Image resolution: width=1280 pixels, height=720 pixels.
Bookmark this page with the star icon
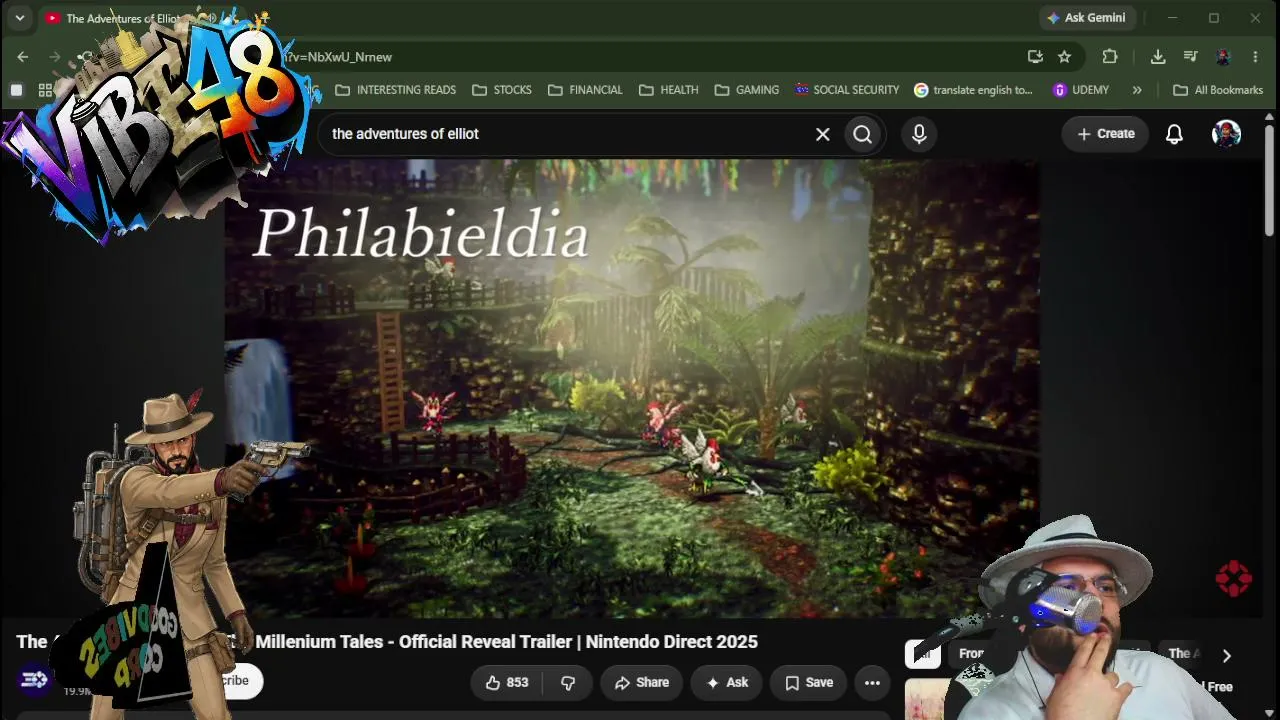click(1064, 57)
